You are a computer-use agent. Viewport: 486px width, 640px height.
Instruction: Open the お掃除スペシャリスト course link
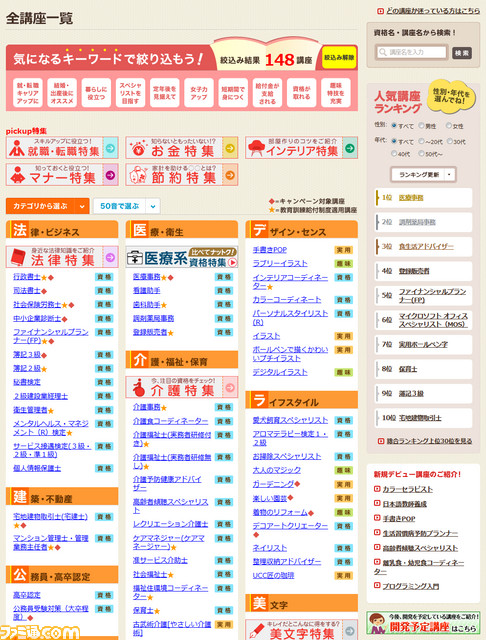pos(287,456)
